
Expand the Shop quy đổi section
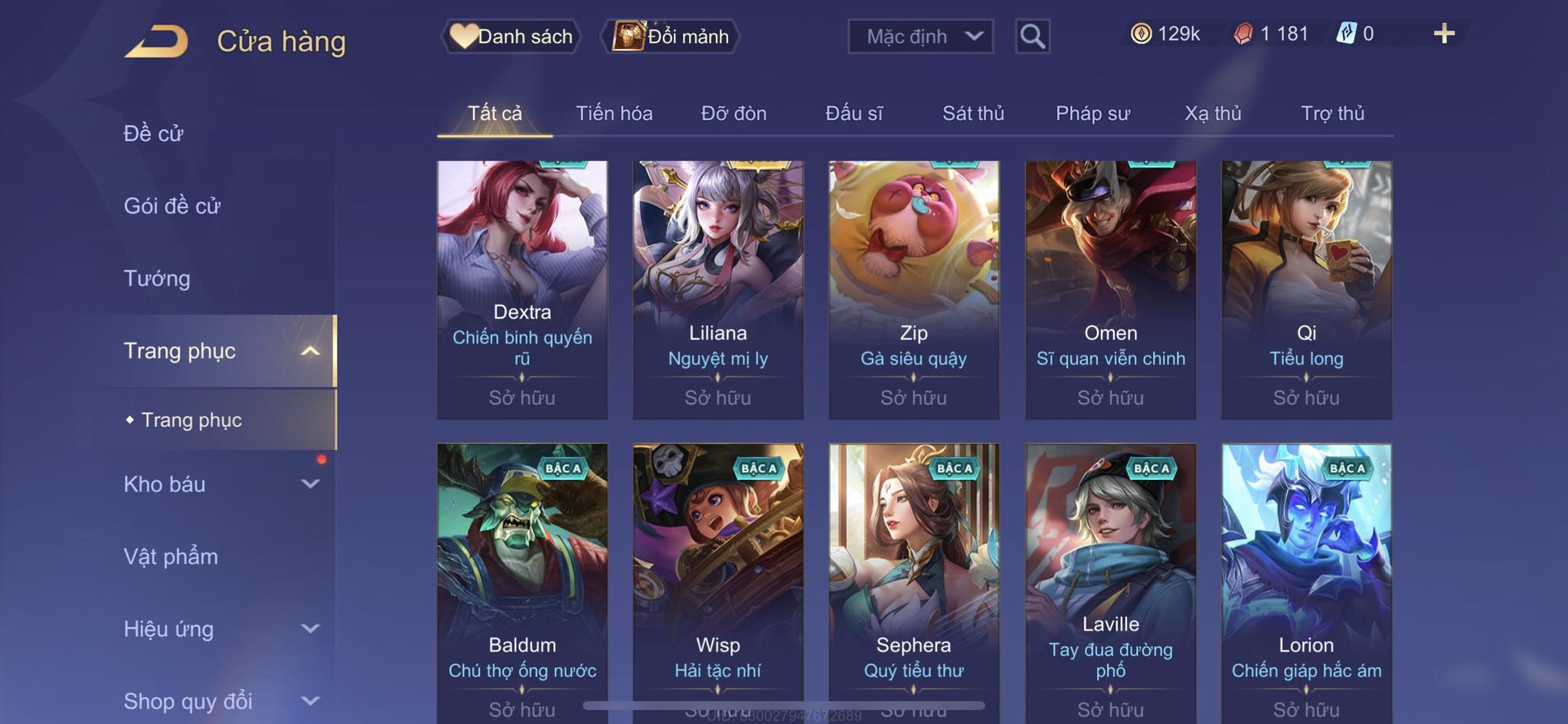tap(310, 700)
